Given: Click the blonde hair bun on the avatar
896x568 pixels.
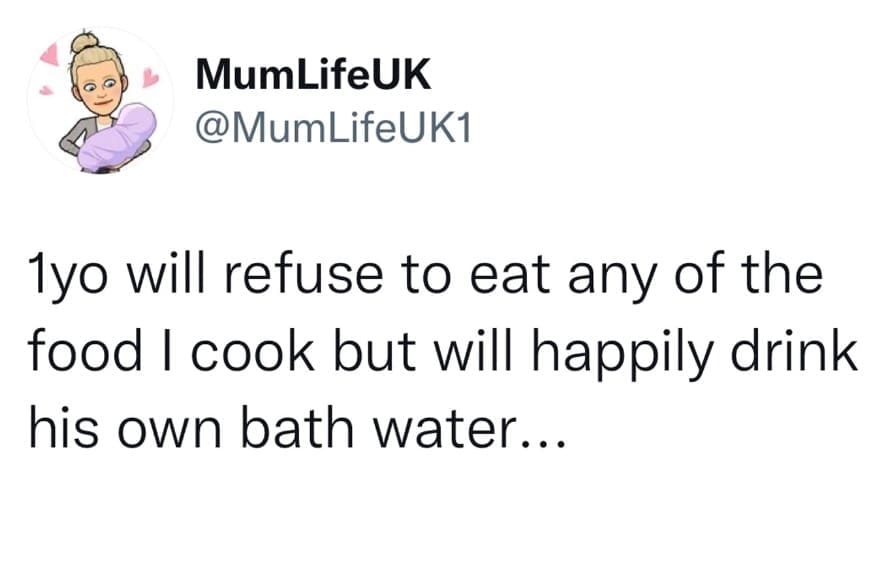Looking at the screenshot, I should click(x=86, y=43).
